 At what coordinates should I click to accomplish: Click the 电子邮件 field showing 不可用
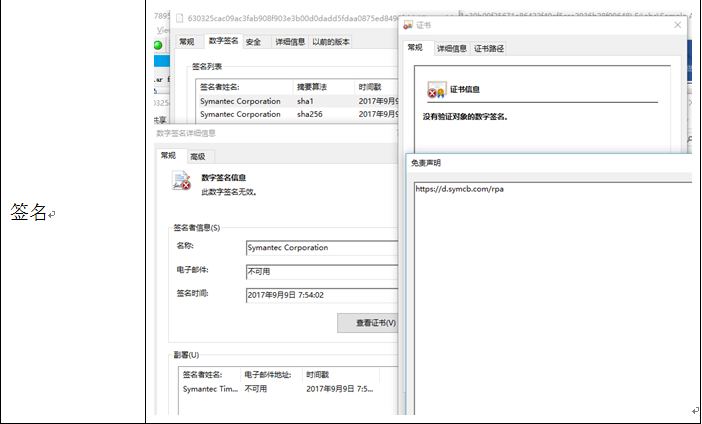[321, 271]
